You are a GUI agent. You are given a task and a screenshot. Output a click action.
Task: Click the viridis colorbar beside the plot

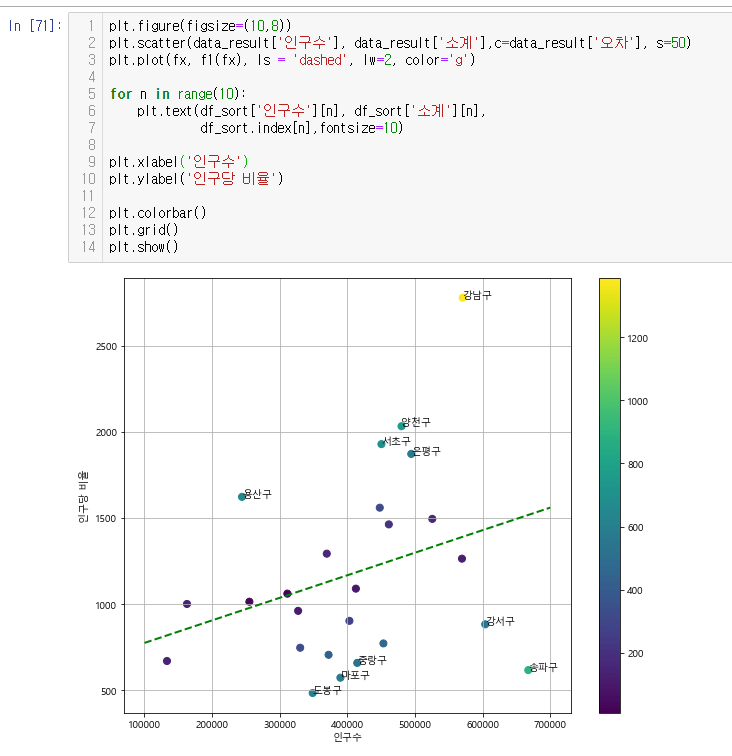pos(610,495)
